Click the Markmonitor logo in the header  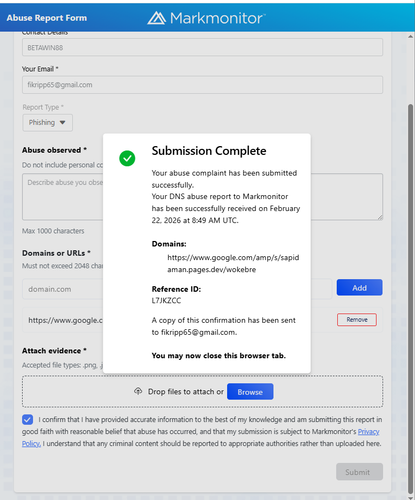click(x=207, y=18)
